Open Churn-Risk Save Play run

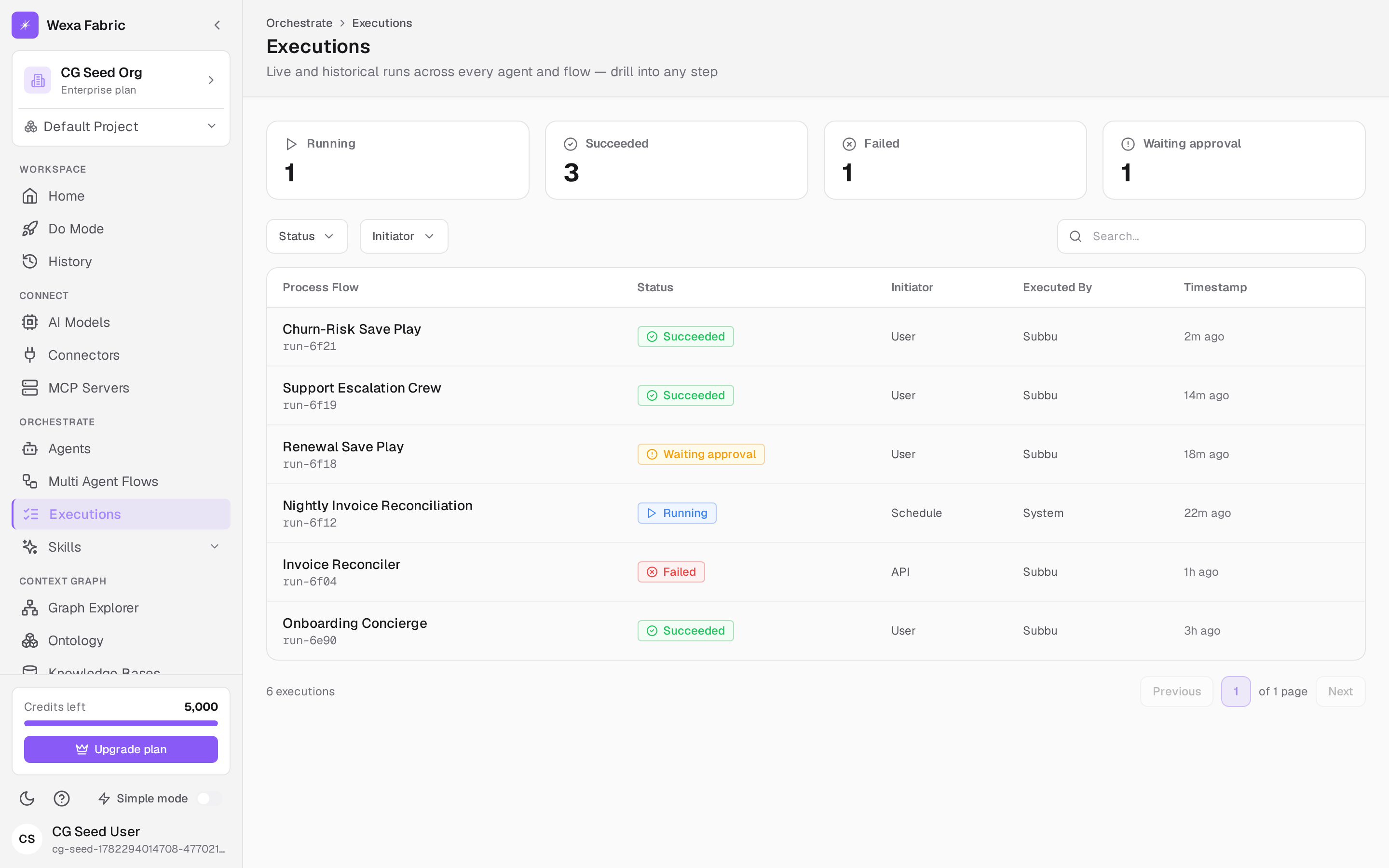(x=816, y=337)
